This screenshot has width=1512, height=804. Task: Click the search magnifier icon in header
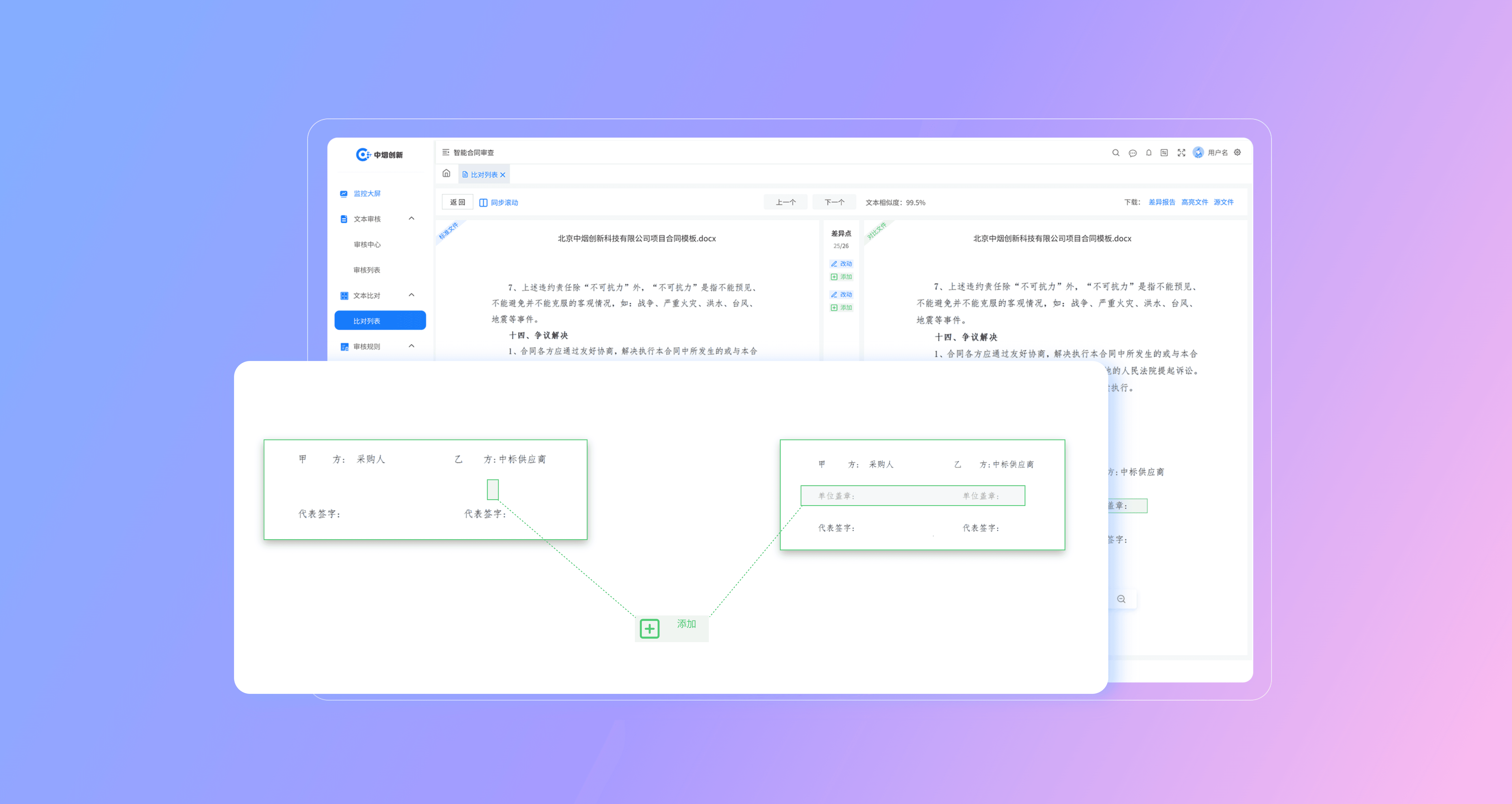point(1115,152)
